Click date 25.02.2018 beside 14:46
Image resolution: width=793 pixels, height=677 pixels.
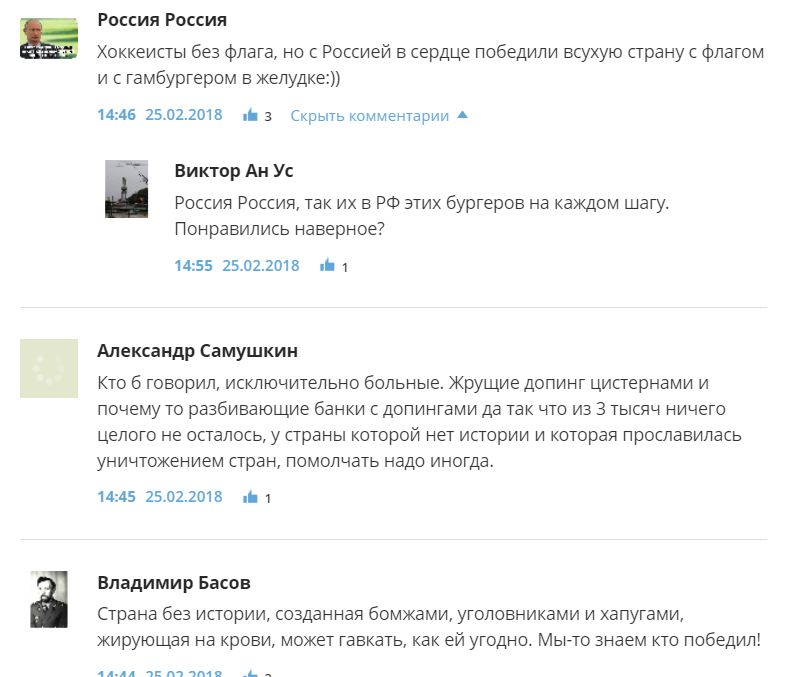pyautogui.click(x=184, y=115)
